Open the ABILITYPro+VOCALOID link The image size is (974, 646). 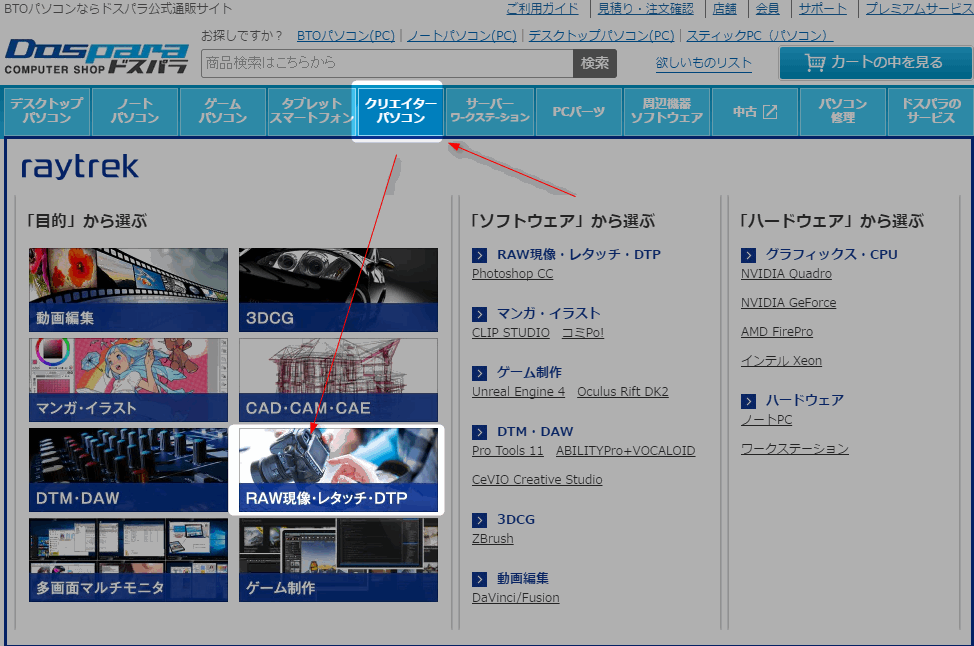(626, 451)
